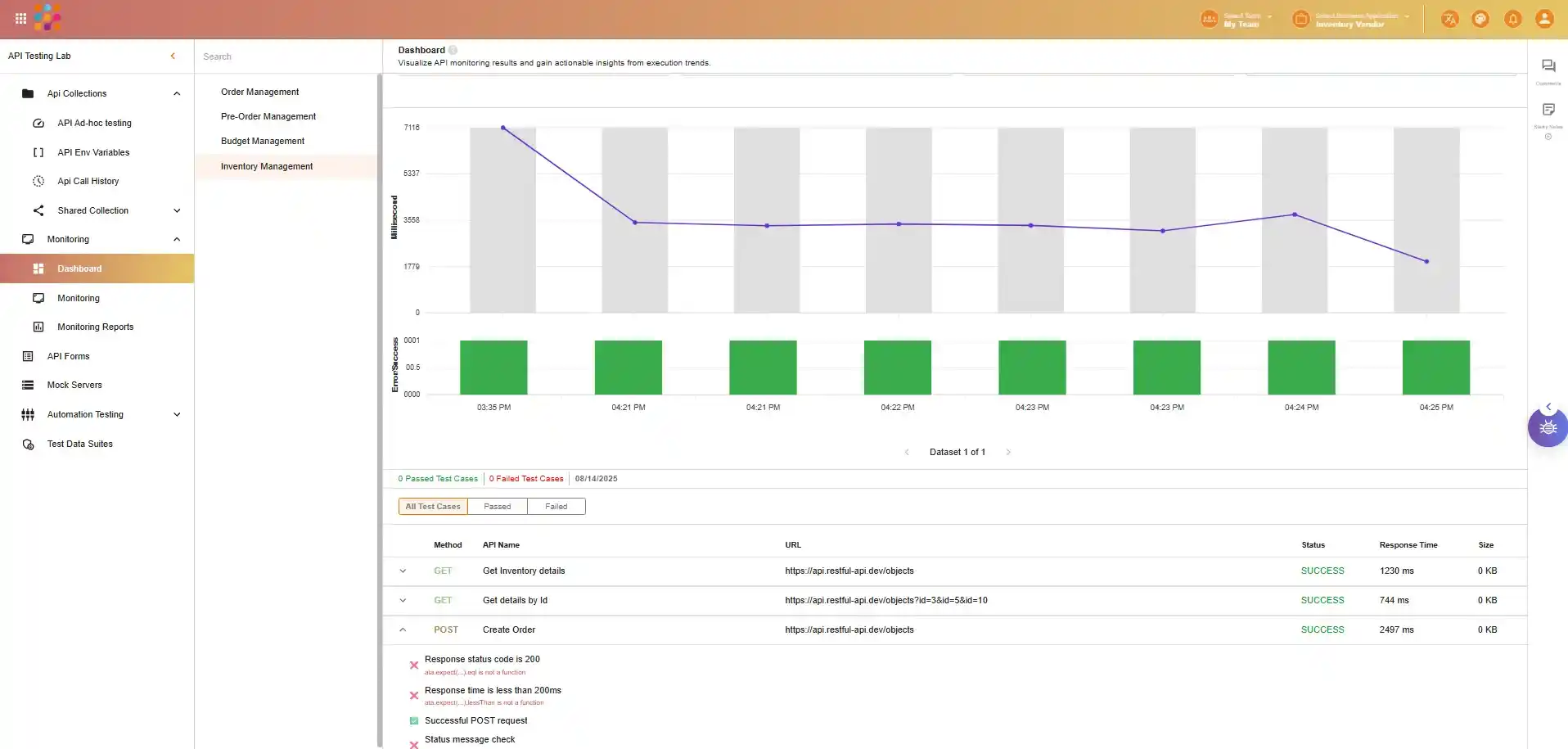Click the 04:22 PM green success bar
The width and height of the screenshot is (1568, 749).
[897, 368]
